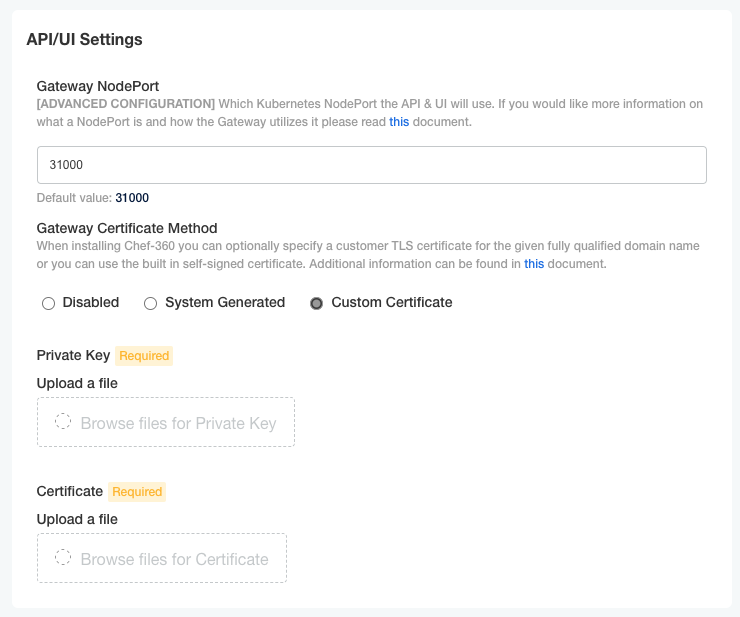Click the Required badge beside Private Key
The height and width of the screenshot is (617, 740).
(144, 356)
